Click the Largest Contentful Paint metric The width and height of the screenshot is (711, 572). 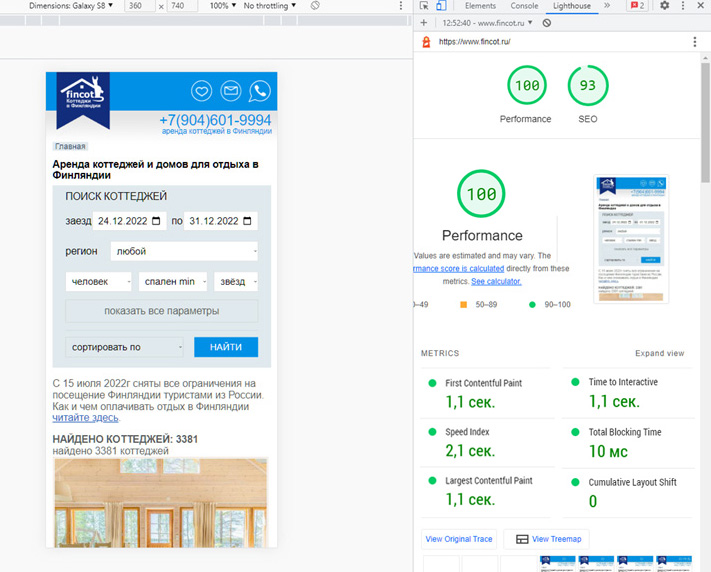point(485,492)
